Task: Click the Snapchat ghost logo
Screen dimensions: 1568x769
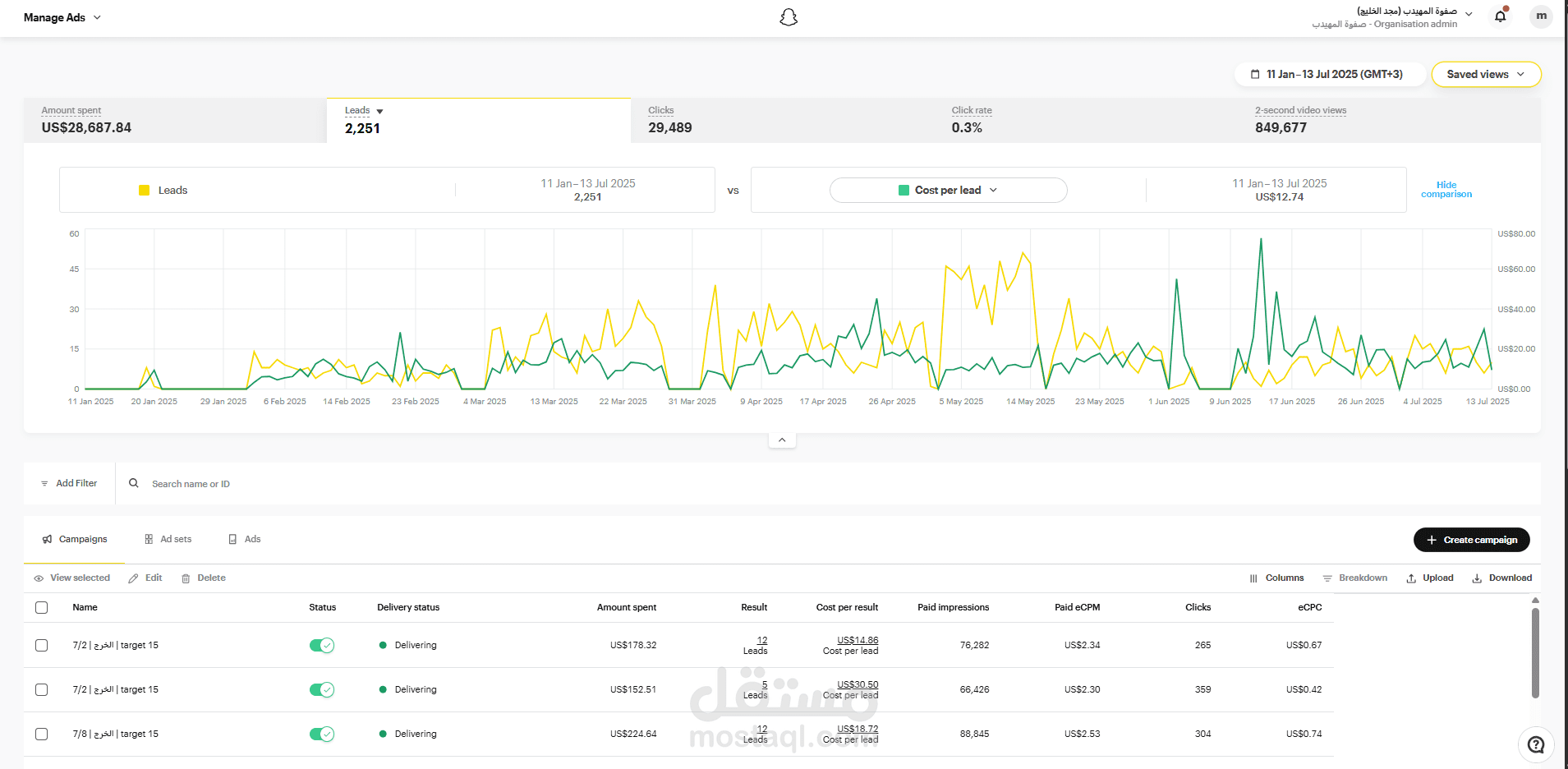Action: [x=789, y=17]
